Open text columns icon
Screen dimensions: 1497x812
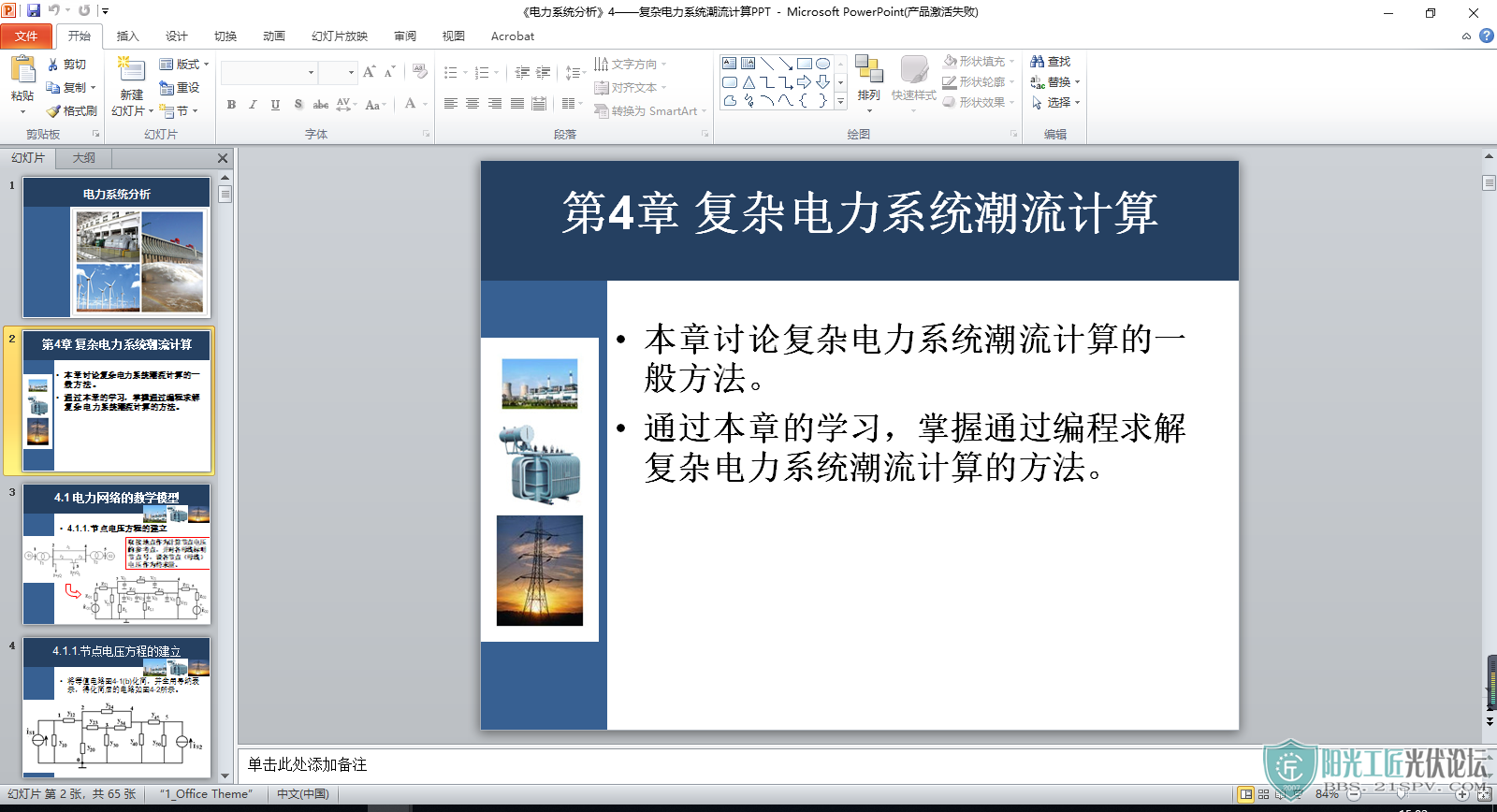[568, 104]
